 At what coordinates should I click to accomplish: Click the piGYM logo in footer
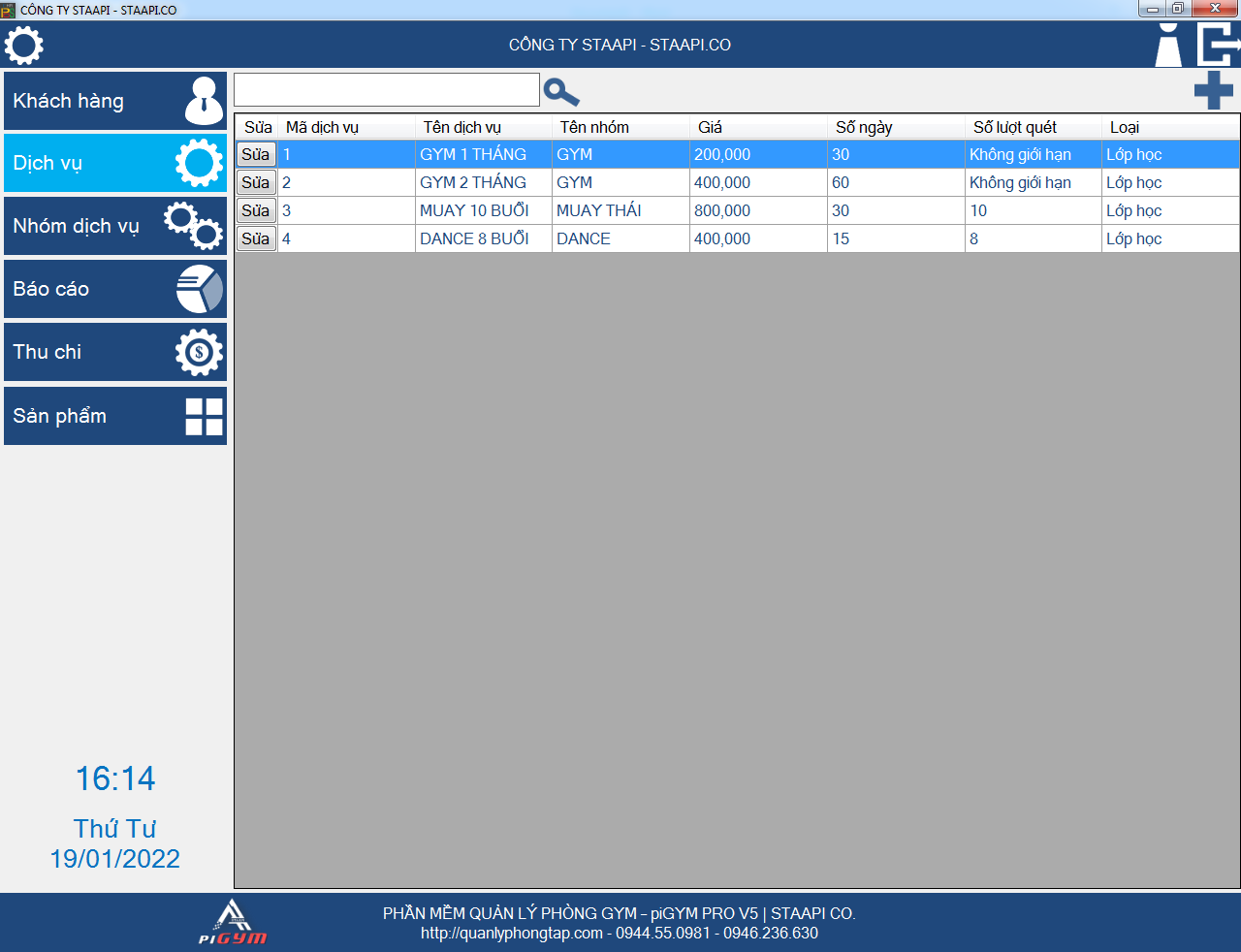[233, 922]
